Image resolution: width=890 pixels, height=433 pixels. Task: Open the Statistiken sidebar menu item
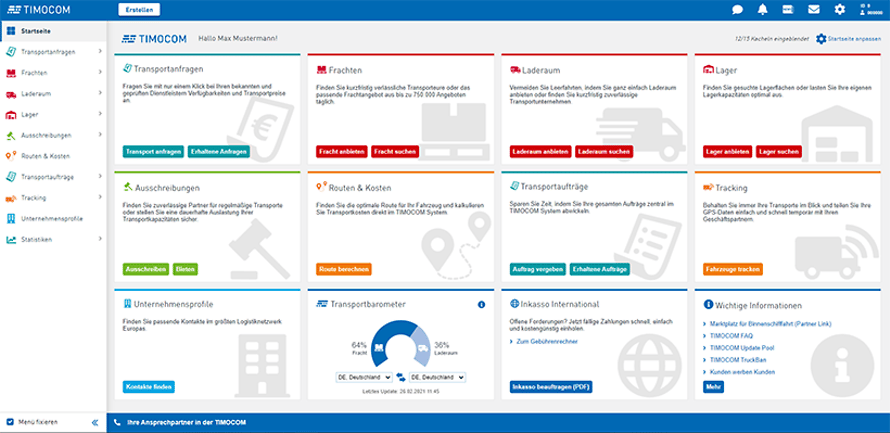(53, 239)
